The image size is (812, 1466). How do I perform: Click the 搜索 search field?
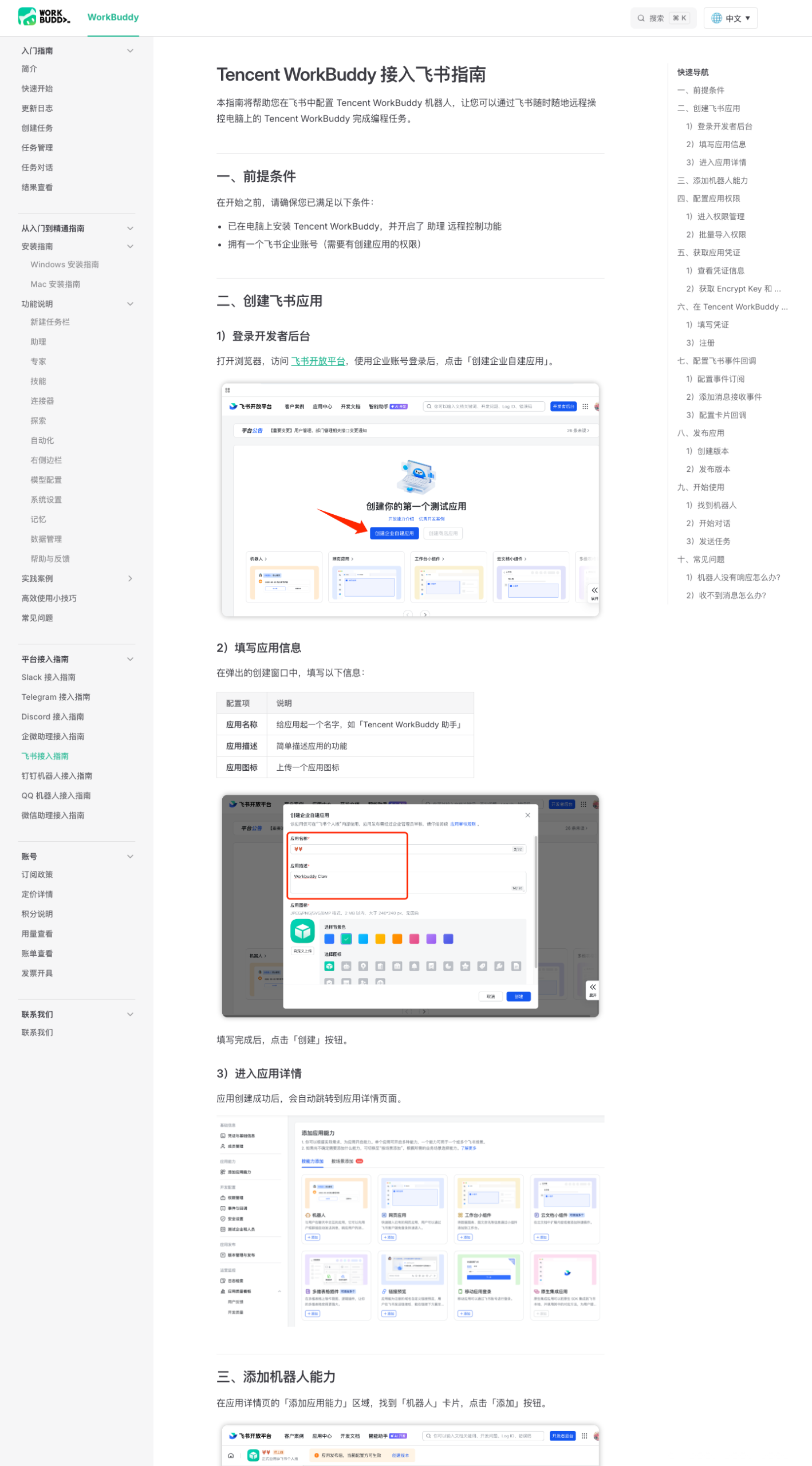click(663, 18)
